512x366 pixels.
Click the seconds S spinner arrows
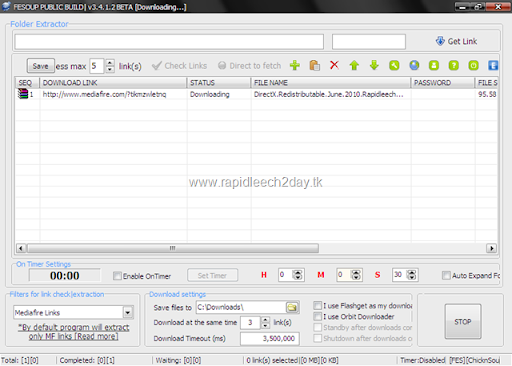pos(412,275)
